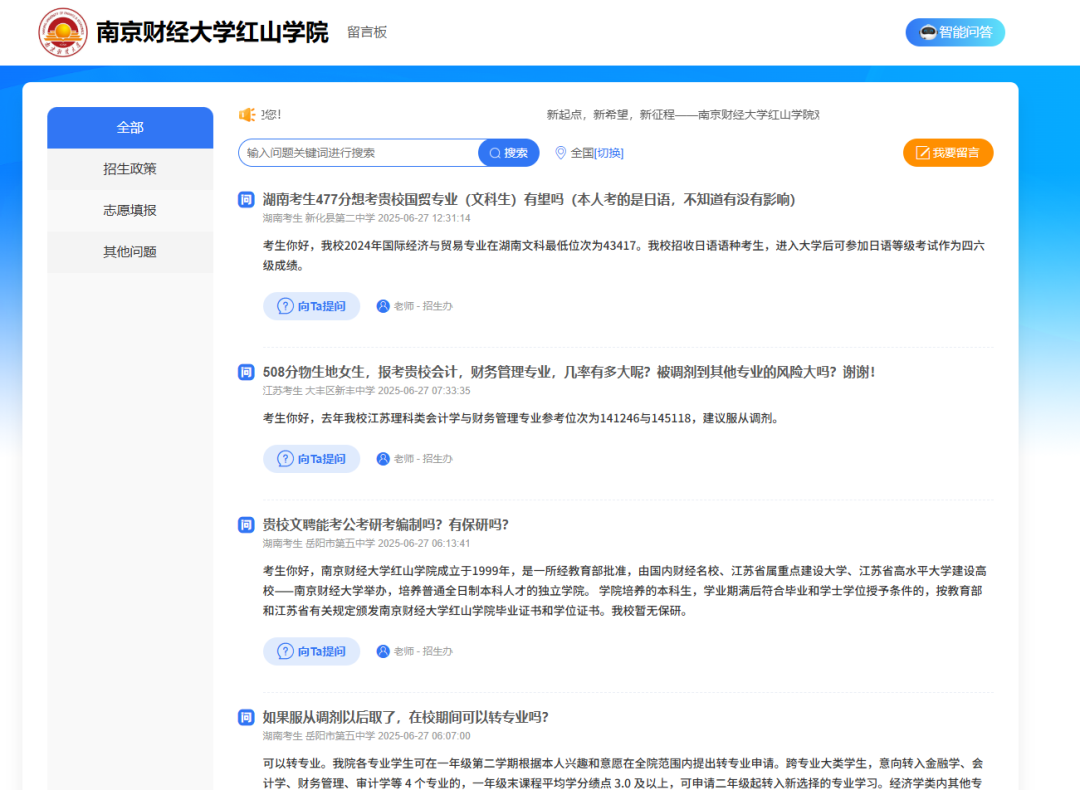The width and height of the screenshot is (1080, 790).
Task: Click 向Ta提问 under the 保研 answer
Action: 311,652
